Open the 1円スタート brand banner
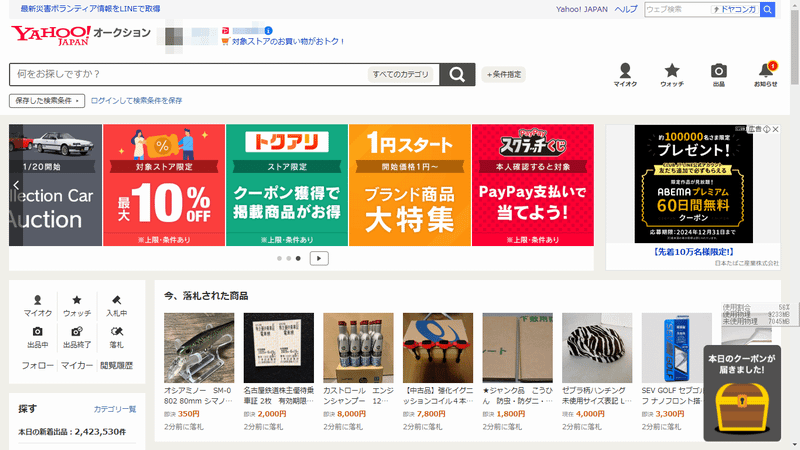The width and height of the screenshot is (800, 450). (x=410, y=185)
